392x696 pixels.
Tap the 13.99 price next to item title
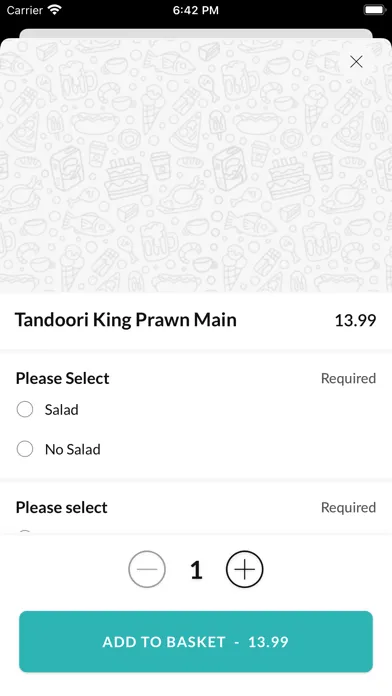click(x=355, y=320)
